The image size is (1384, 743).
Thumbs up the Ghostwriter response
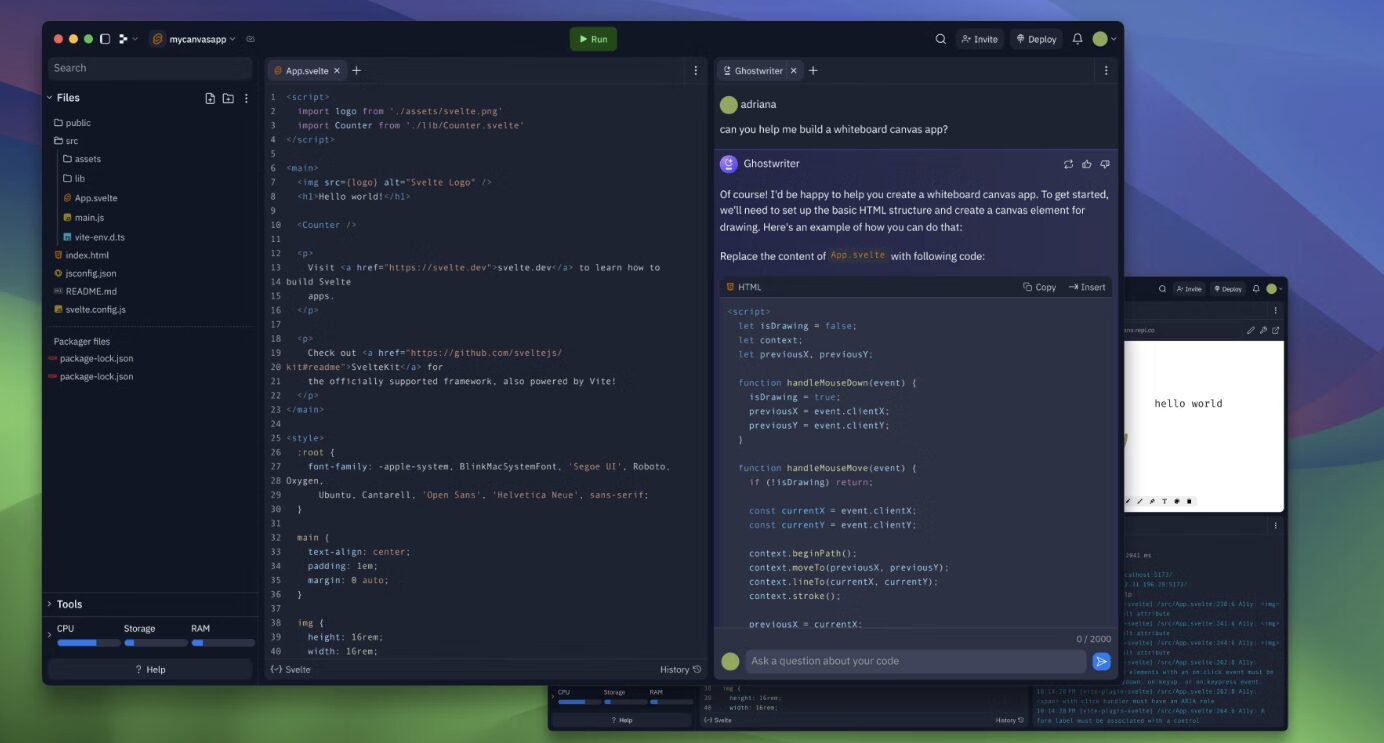point(1086,164)
